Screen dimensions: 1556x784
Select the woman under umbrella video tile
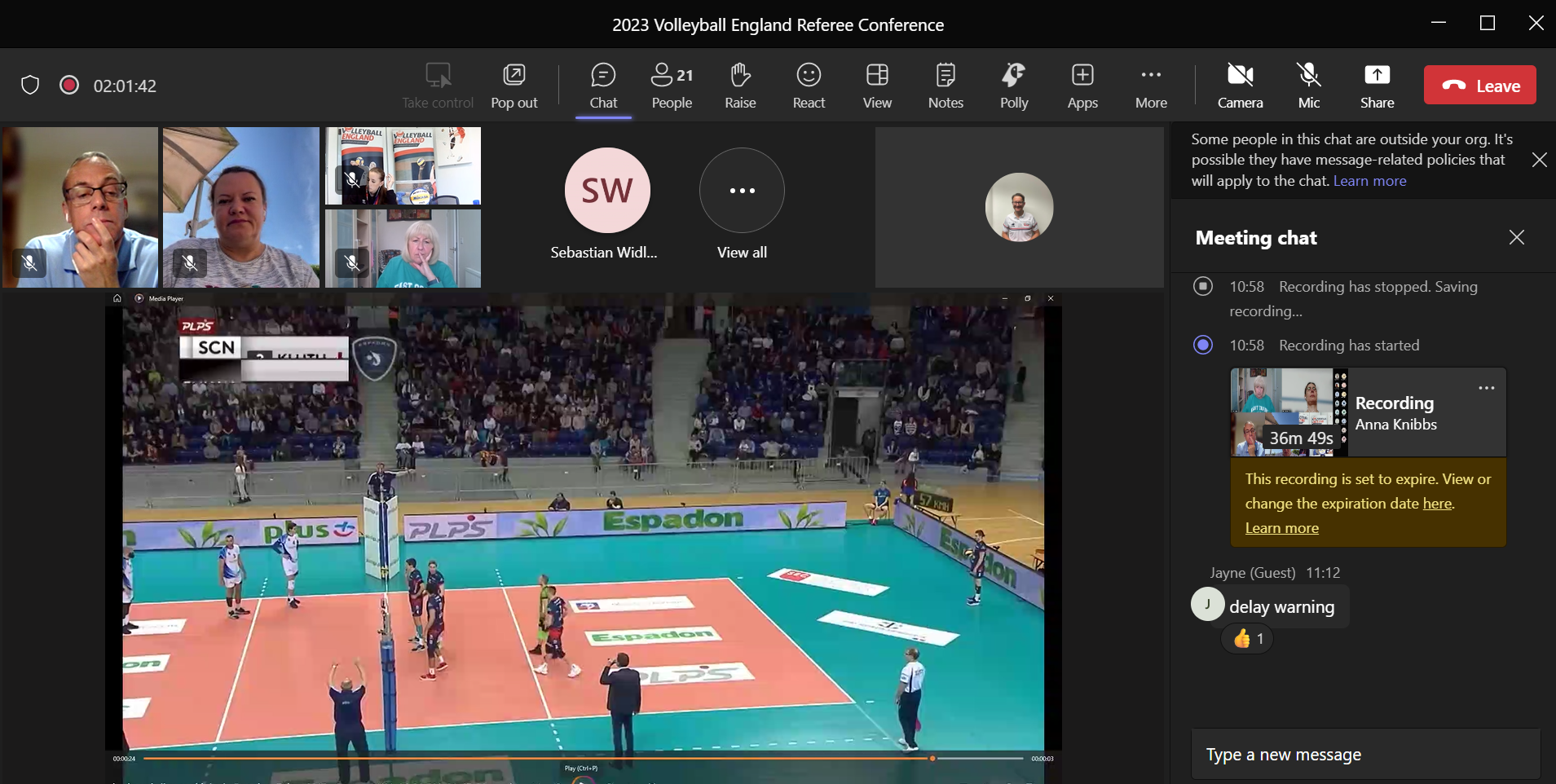(240, 207)
